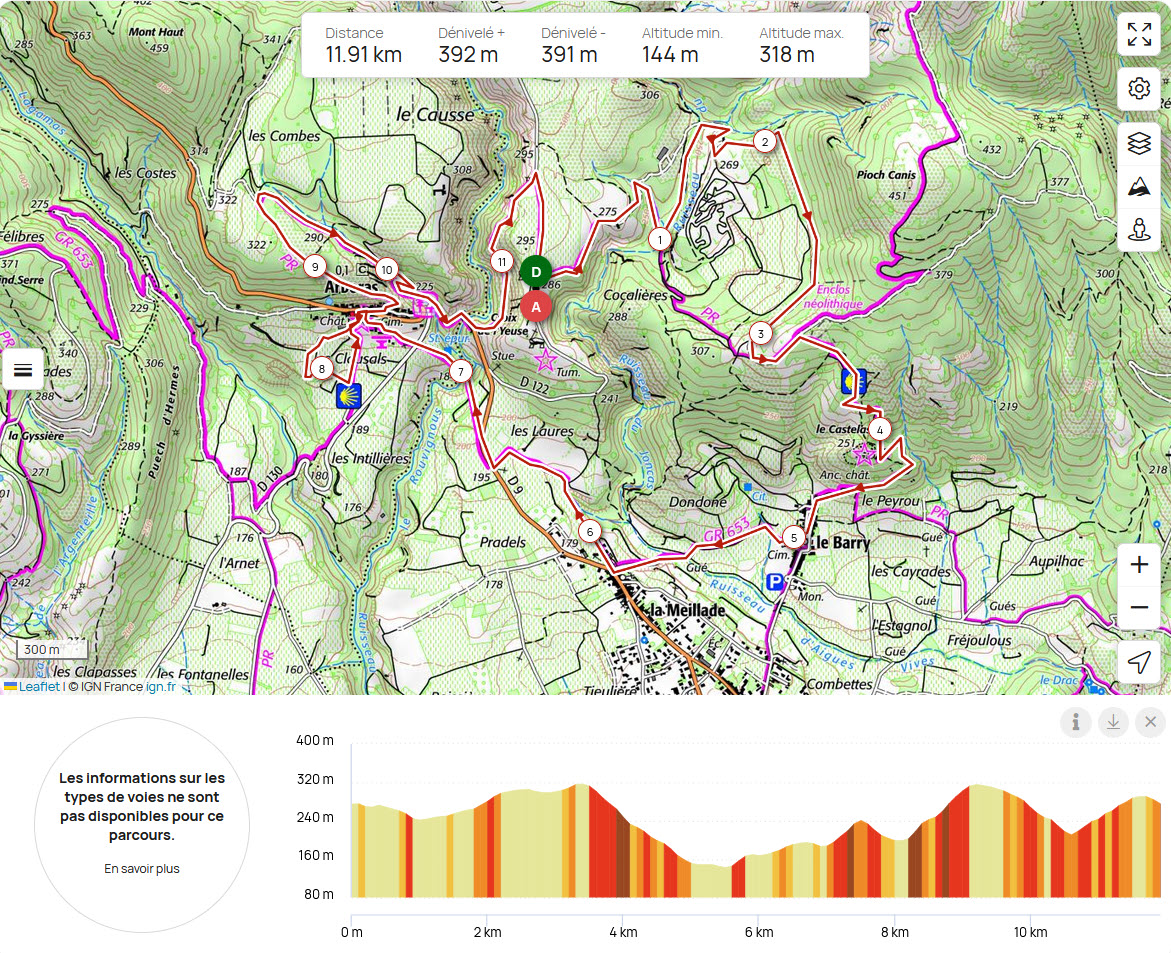The width and height of the screenshot is (1171, 953).
Task: Zoom in on the map
Action: 1138,566
